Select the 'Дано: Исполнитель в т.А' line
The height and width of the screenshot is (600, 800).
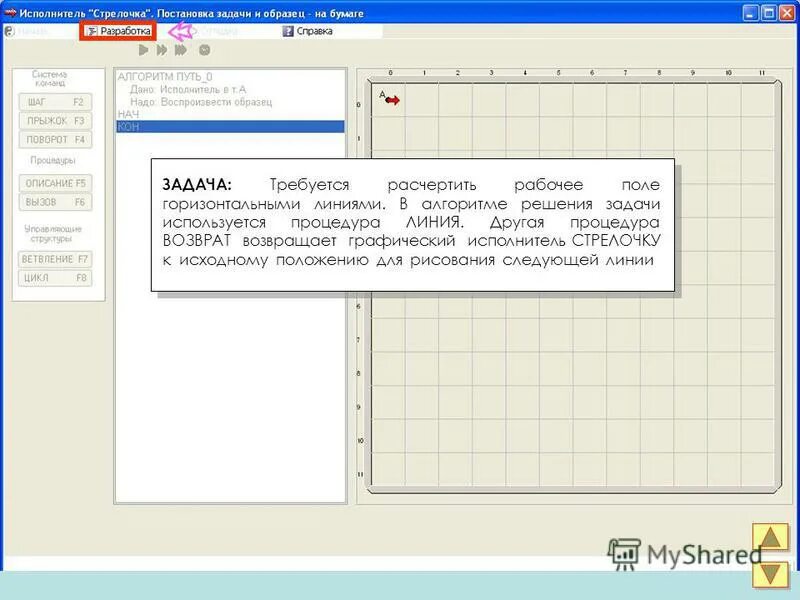188,89
